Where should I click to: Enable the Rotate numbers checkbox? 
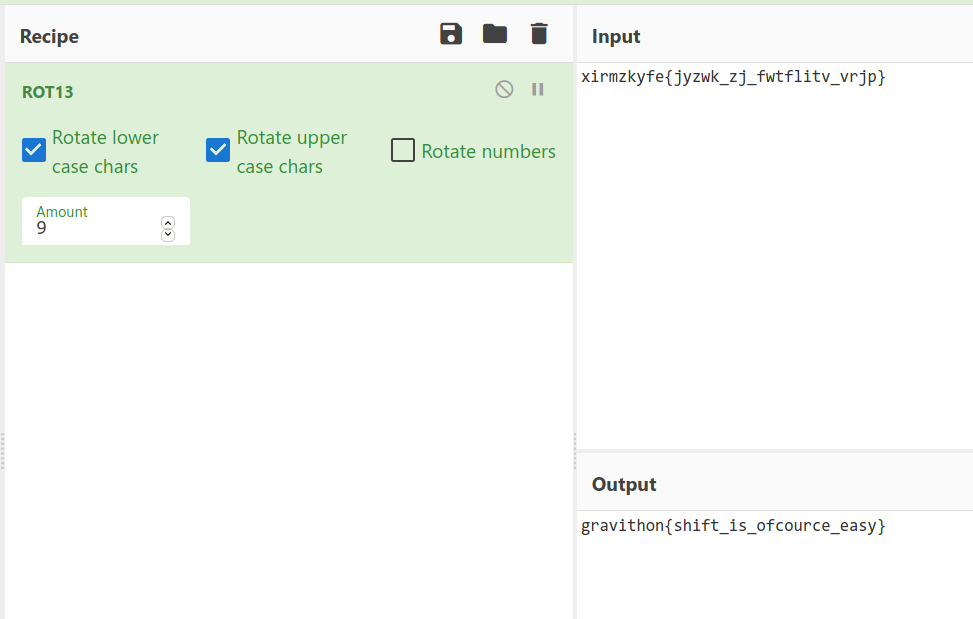[x=403, y=151]
